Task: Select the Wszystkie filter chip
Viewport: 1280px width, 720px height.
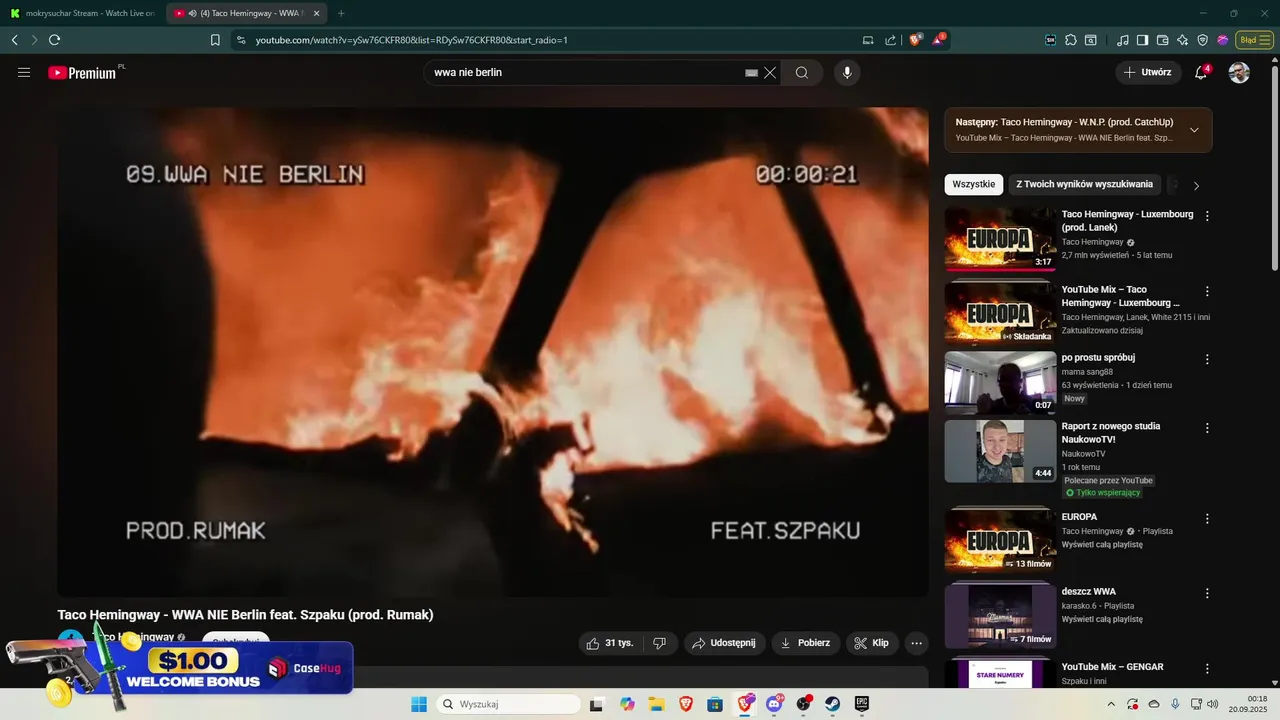Action: 974,184
